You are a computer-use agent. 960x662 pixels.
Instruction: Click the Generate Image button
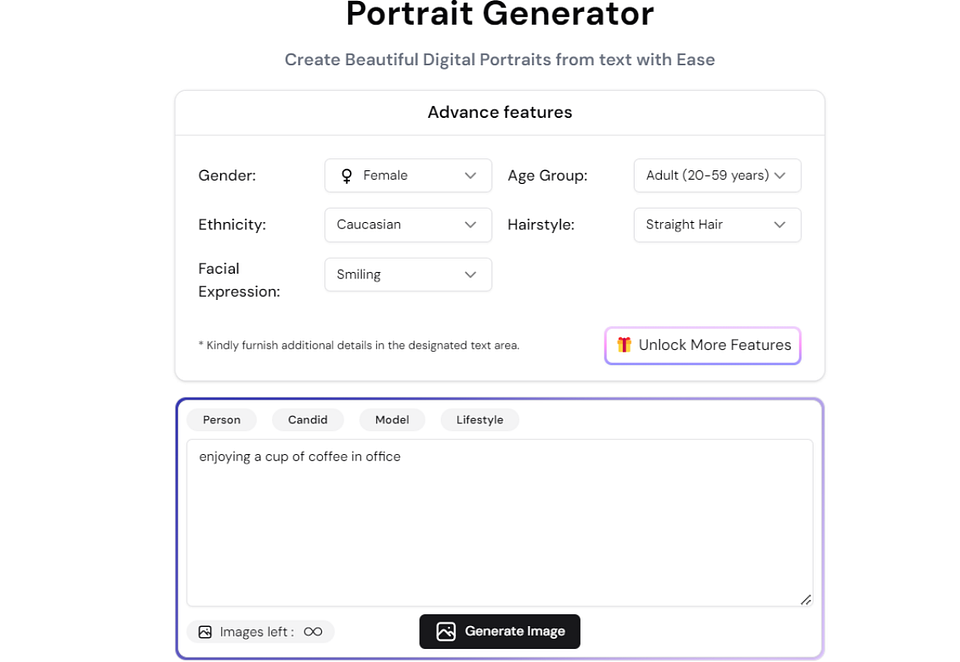tap(500, 631)
